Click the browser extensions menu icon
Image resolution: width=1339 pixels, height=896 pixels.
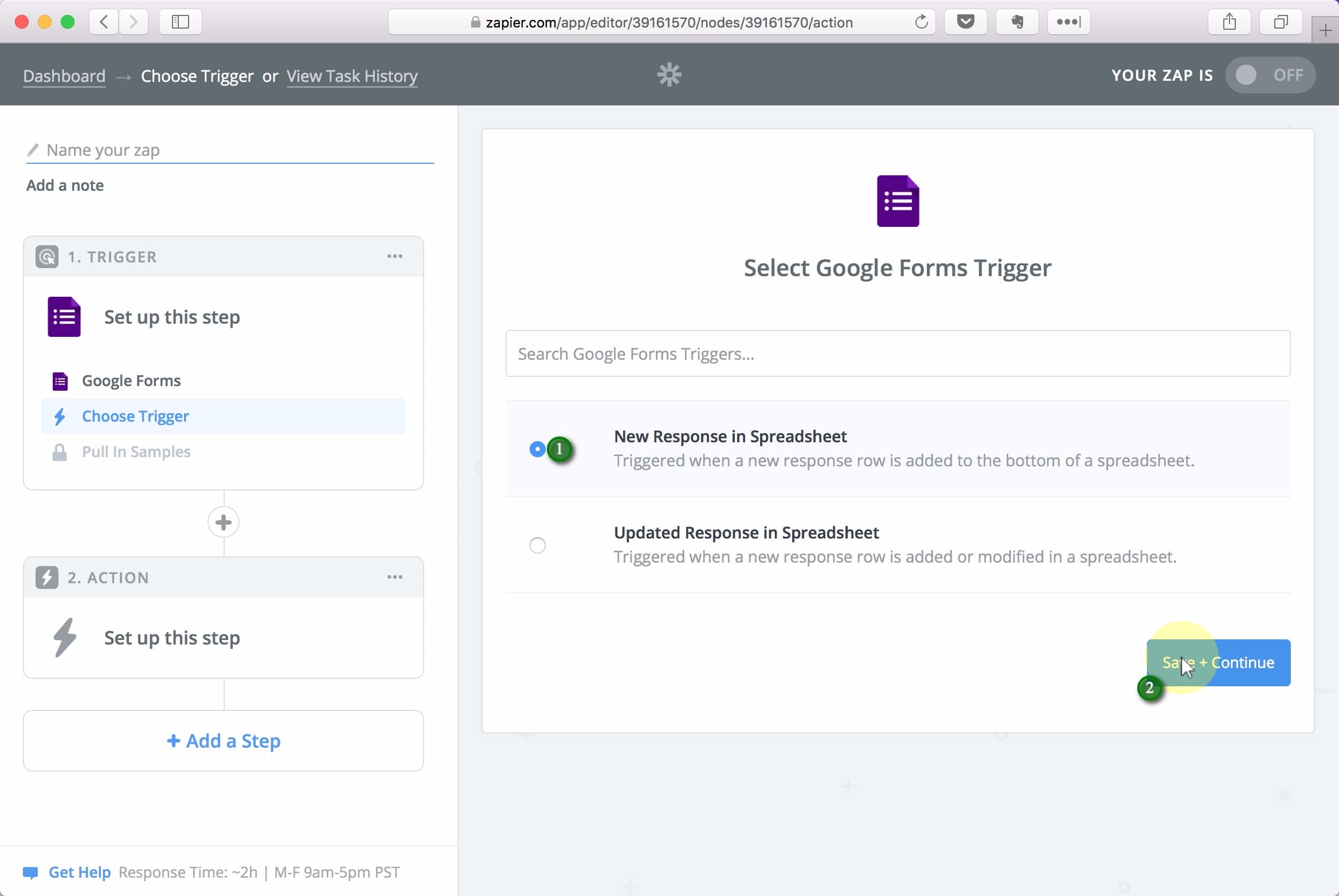tap(1068, 22)
